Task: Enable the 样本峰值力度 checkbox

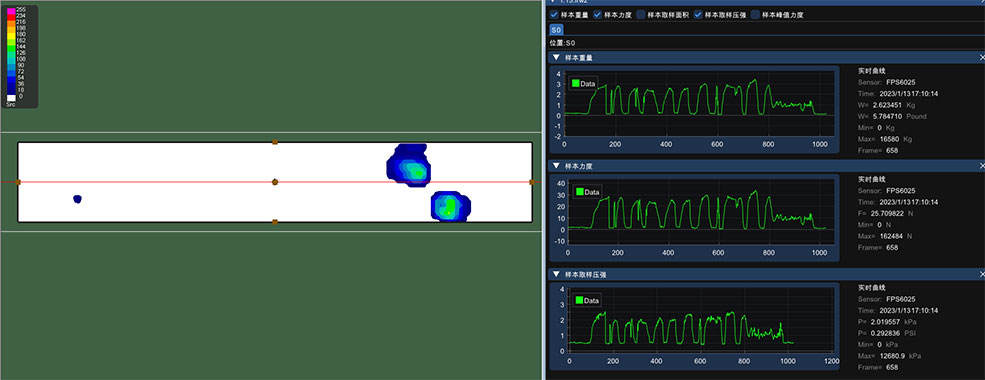Action: [x=756, y=15]
